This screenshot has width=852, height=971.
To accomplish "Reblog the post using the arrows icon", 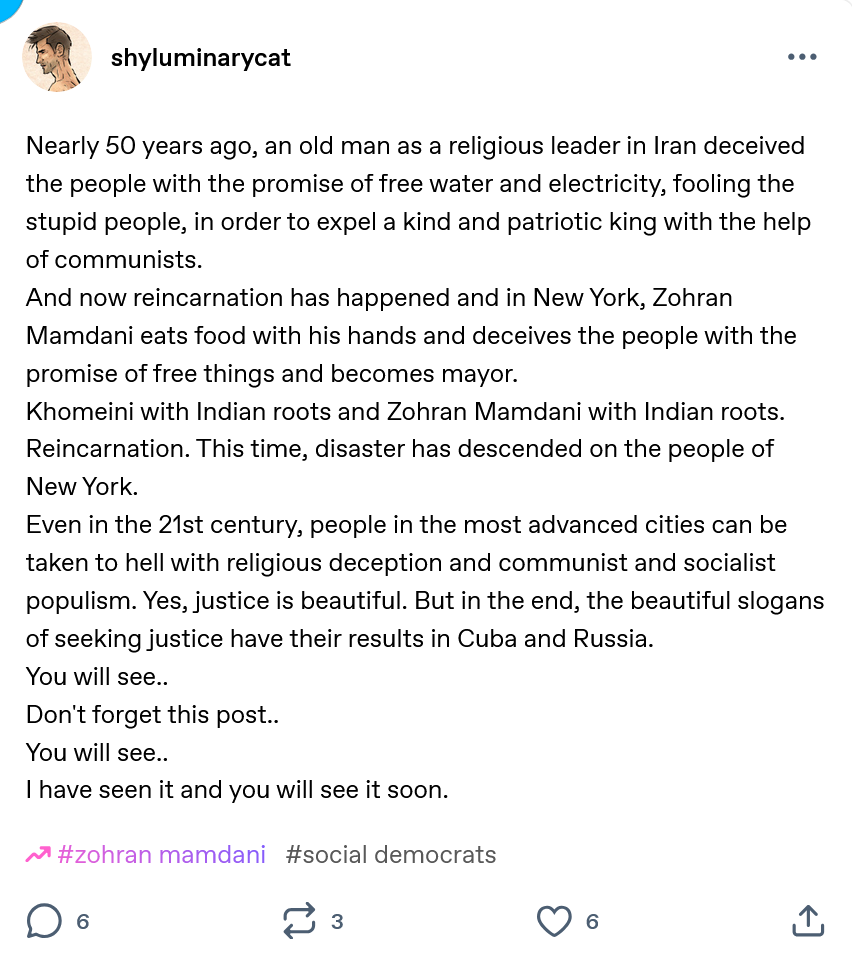I will tap(300, 921).
